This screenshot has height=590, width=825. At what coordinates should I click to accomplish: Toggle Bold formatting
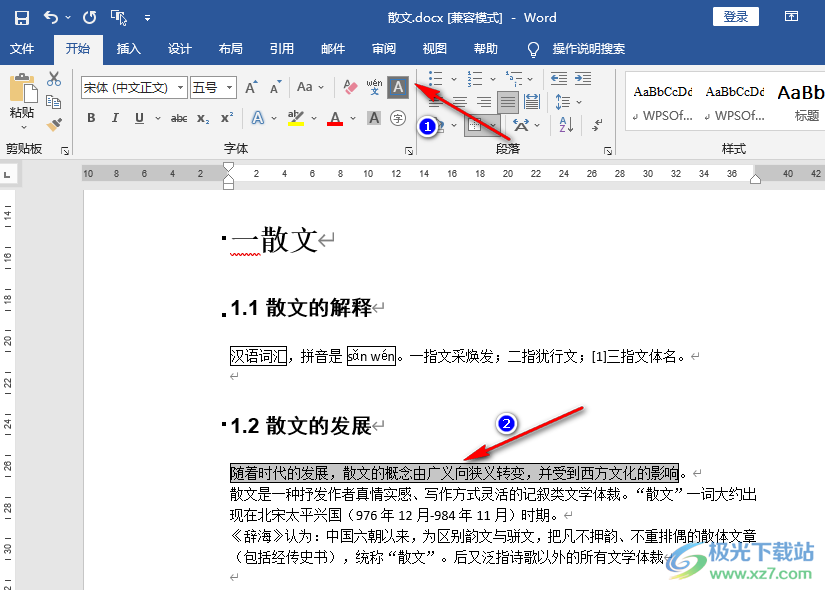point(91,118)
